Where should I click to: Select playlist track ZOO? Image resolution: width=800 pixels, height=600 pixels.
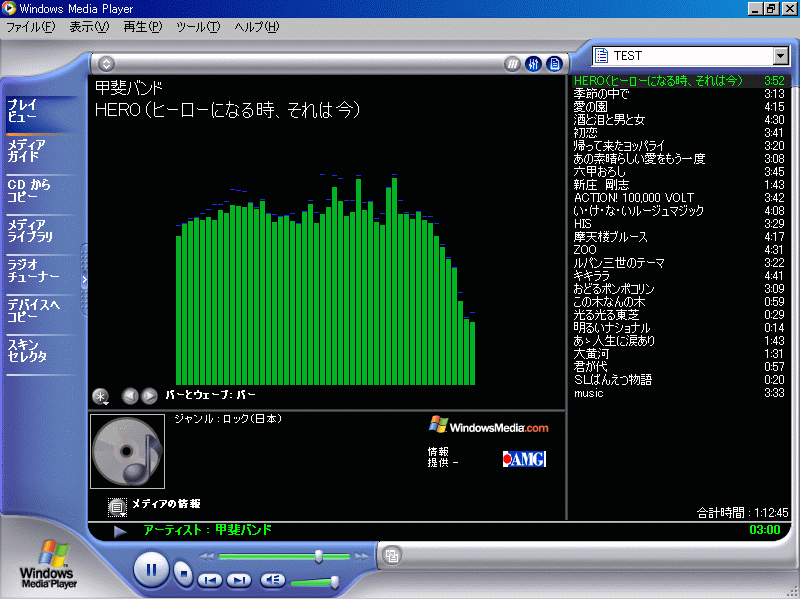(x=679, y=250)
